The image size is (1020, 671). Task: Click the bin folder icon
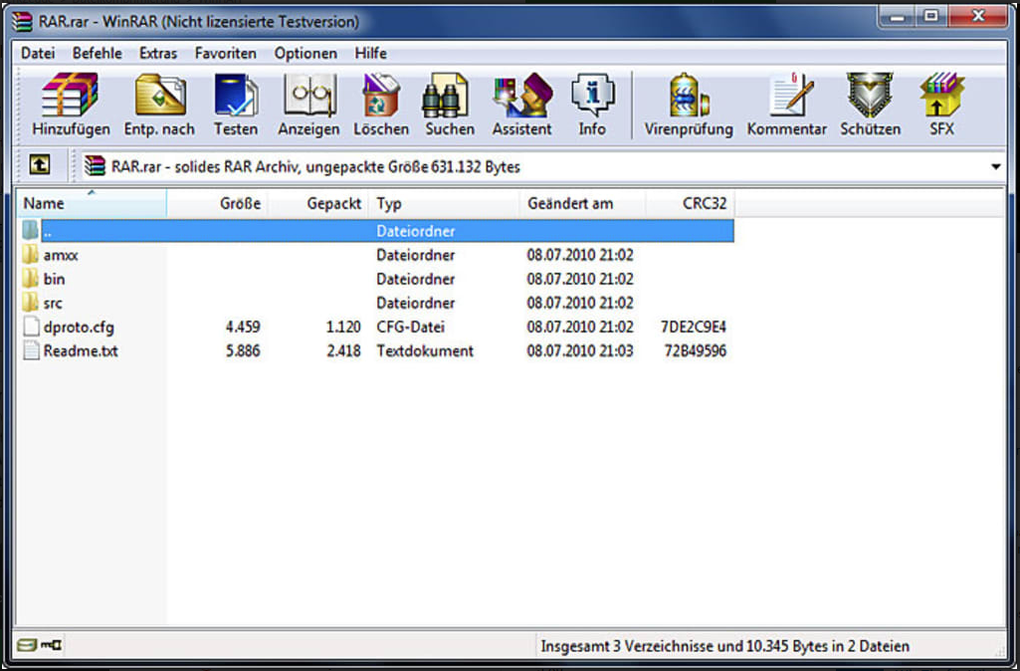(x=31, y=279)
